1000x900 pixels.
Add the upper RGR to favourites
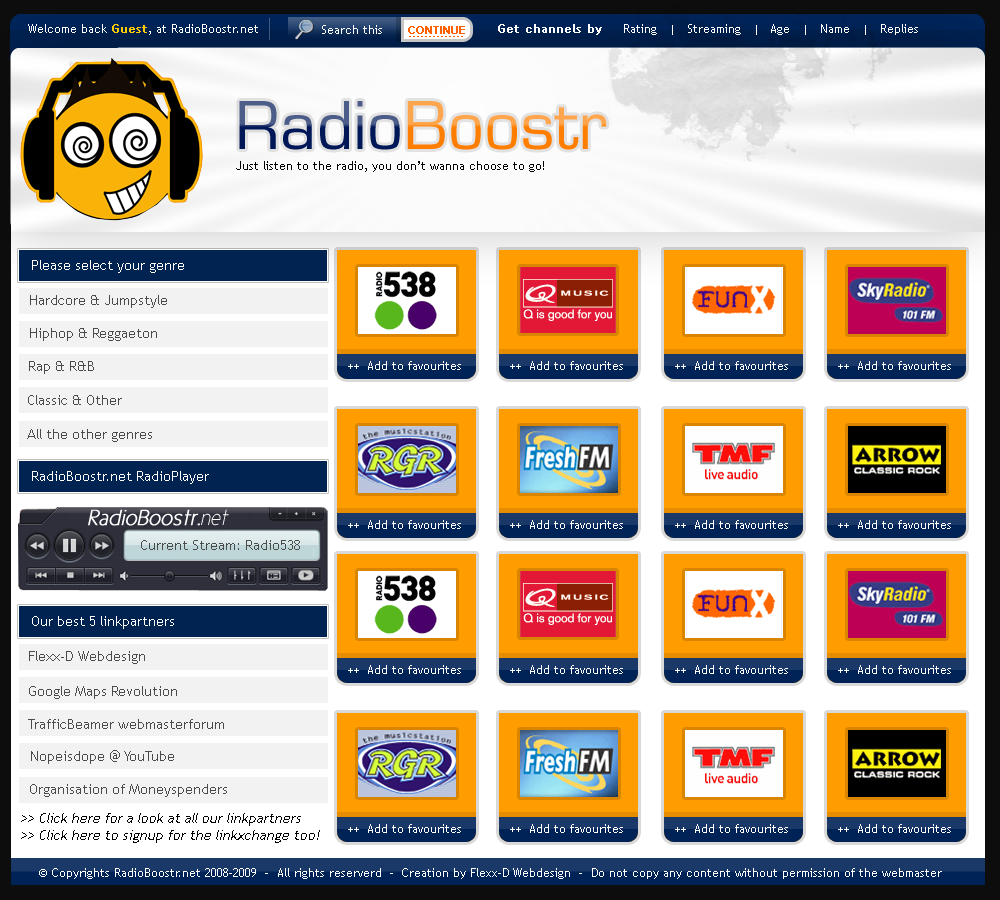coord(406,525)
